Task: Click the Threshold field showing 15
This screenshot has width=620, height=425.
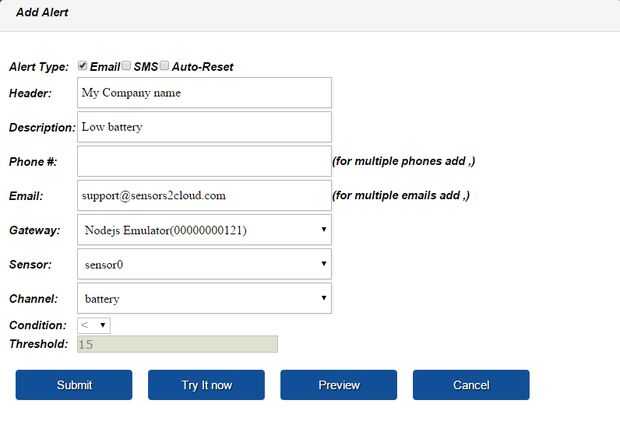Action: click(x=177, y=344)
